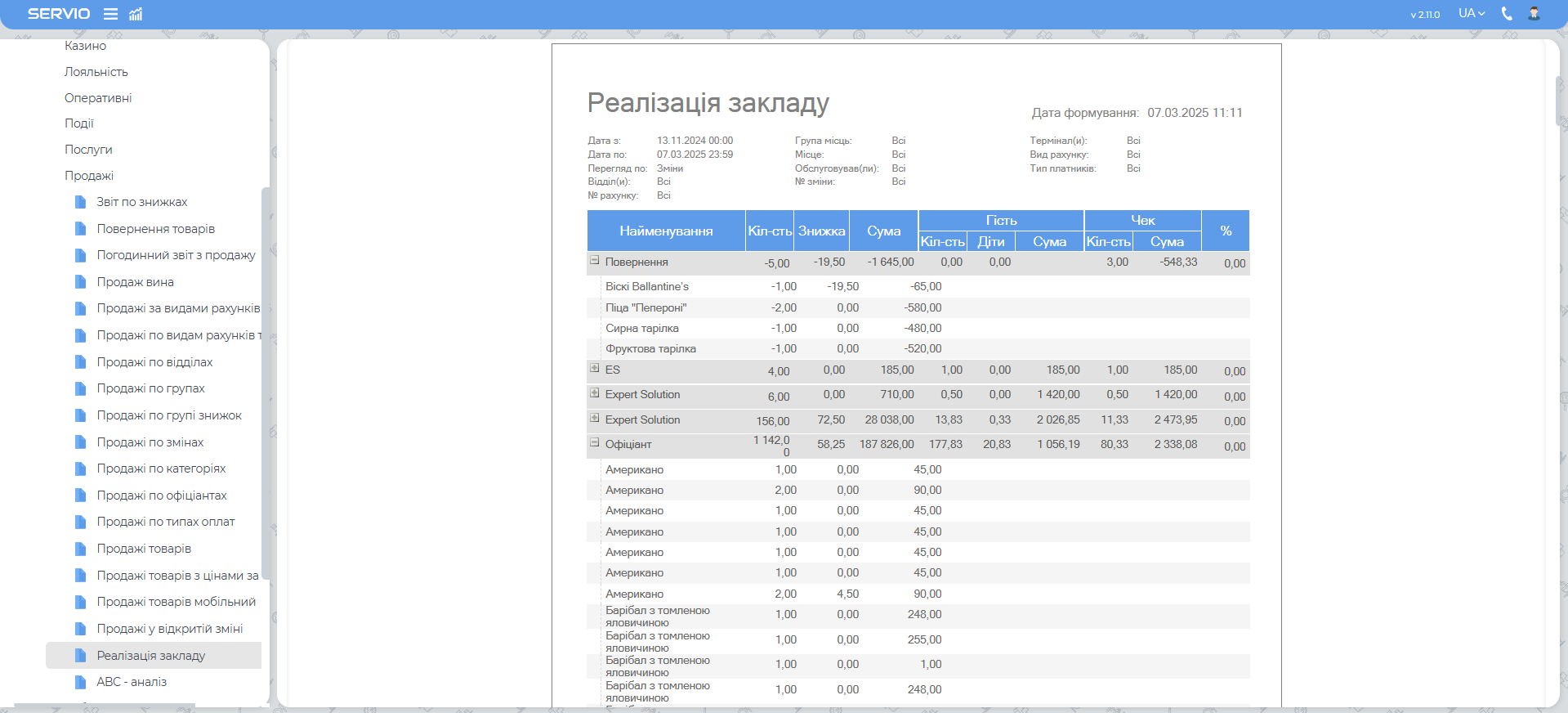Select the Продажі по офіціантах report
Image resolution: width=1568 pixels, height=713 pixels.
162,496
